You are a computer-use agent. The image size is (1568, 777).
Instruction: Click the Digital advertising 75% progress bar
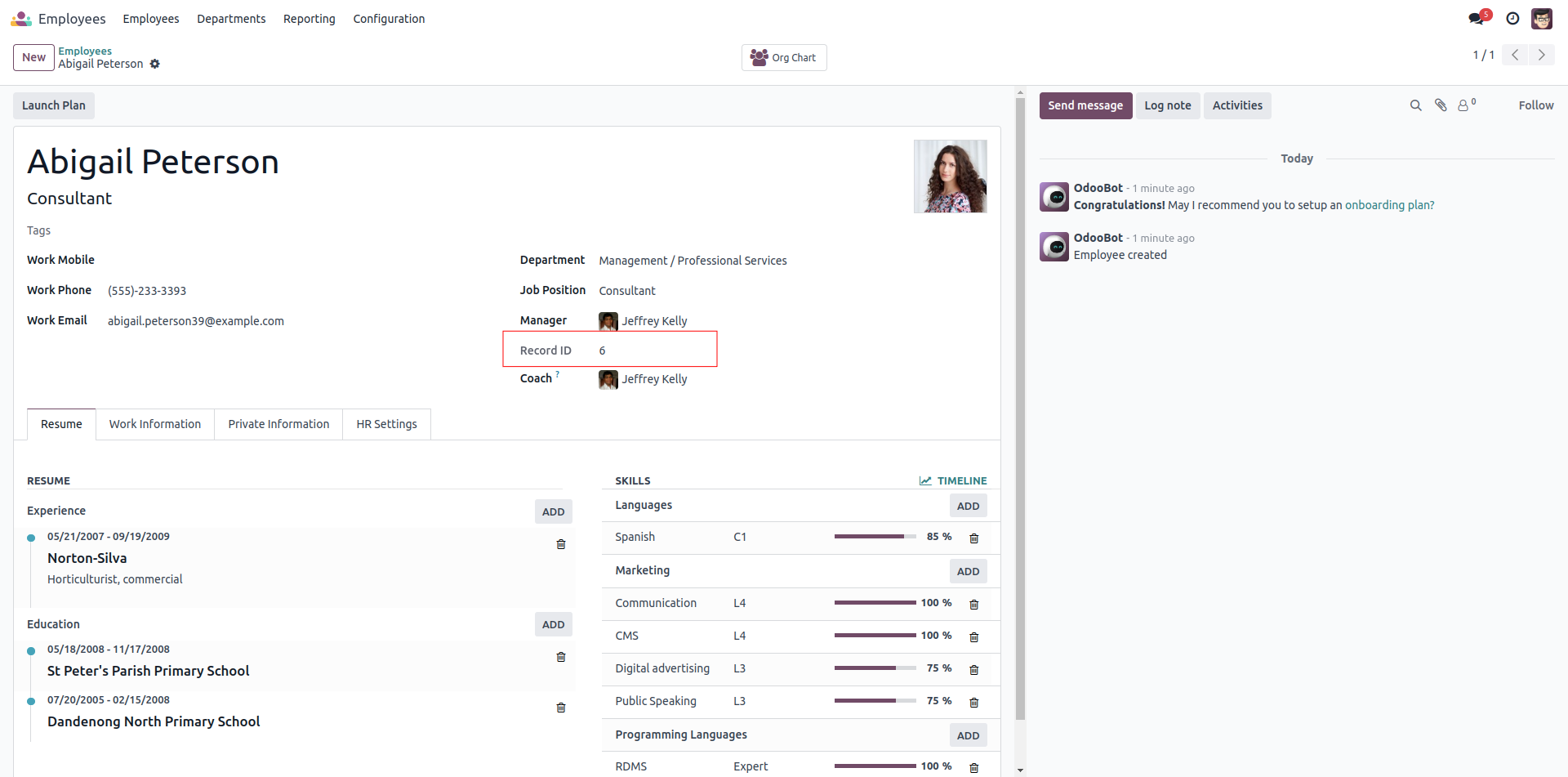coord(875,668)
